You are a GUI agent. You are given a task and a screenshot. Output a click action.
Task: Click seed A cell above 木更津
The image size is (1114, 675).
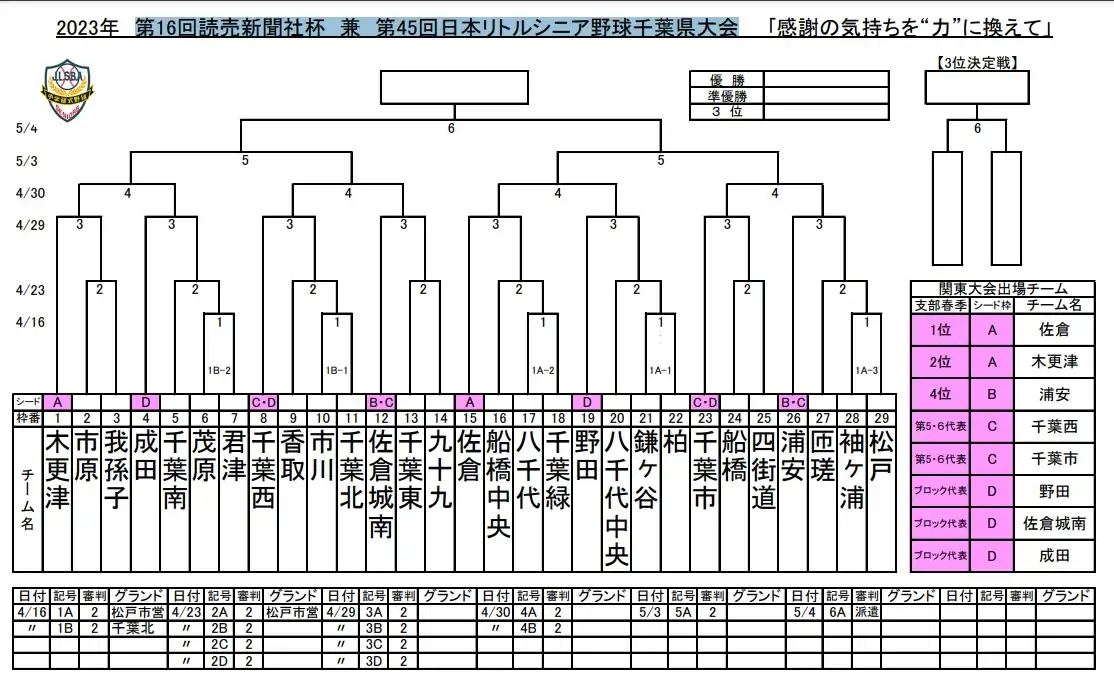click(x=58, y=402)
